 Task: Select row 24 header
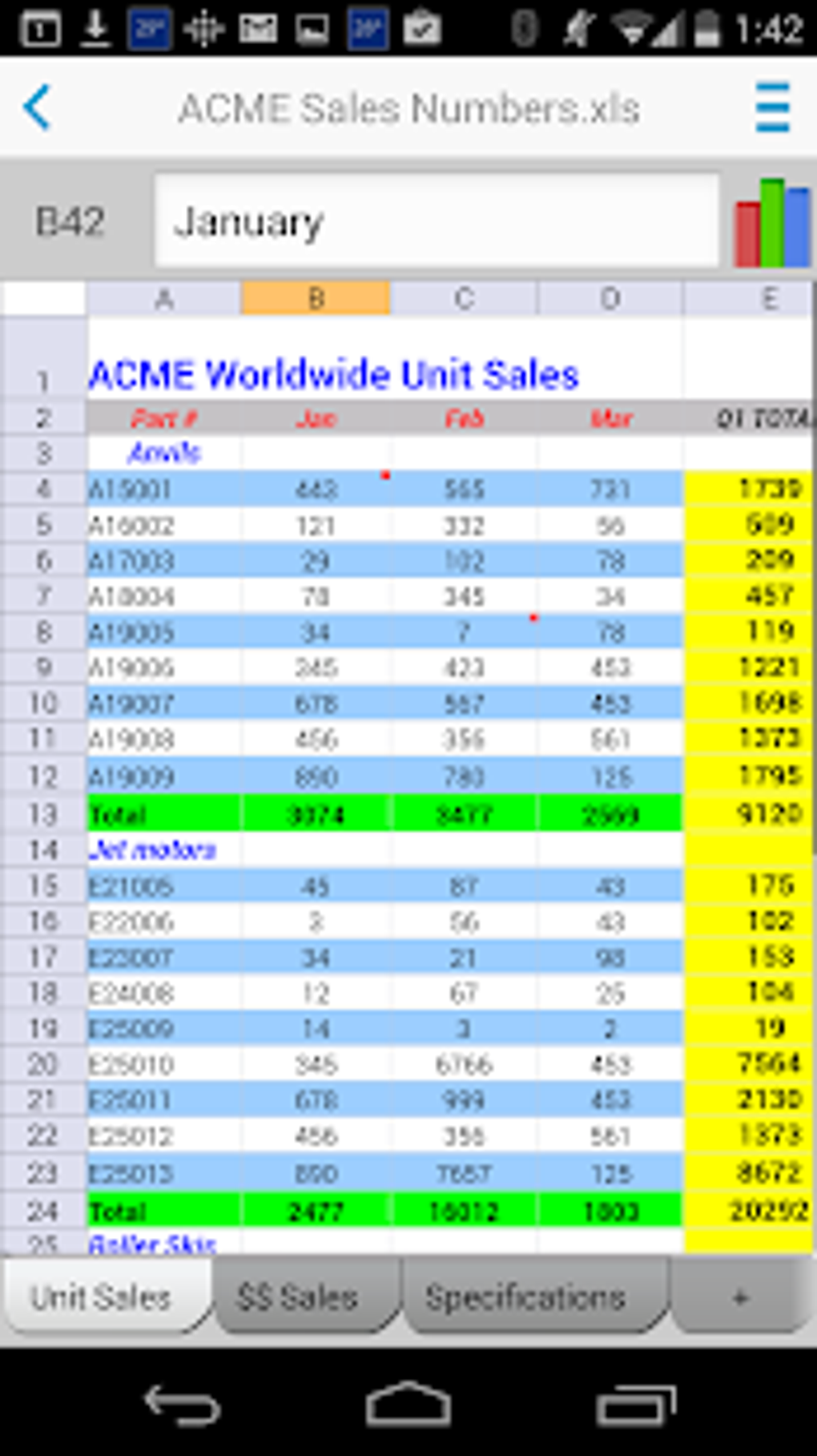[x=43, y=1210]
